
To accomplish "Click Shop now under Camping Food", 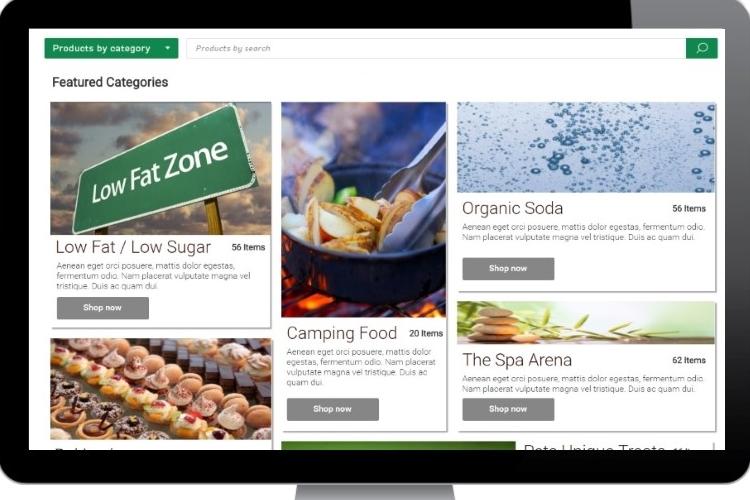I will pyautogui.click(x=333, y=409).
